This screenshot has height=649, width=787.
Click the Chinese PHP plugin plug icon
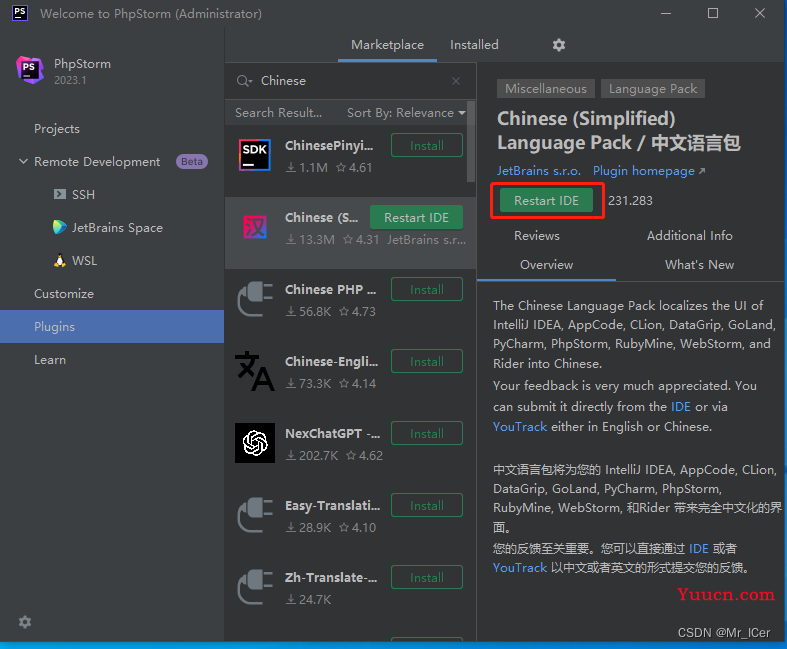tap(255, 299)
